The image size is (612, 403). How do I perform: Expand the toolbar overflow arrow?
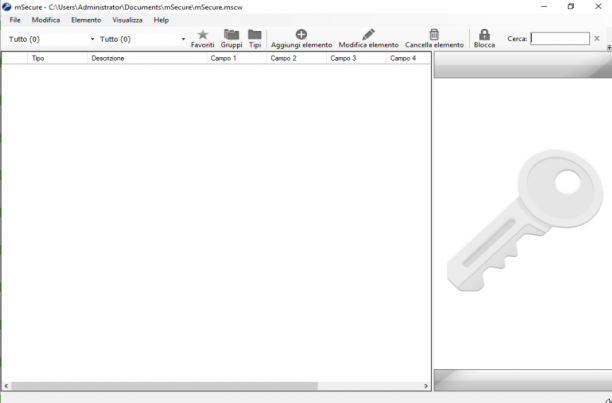click(x=609, y=48)
